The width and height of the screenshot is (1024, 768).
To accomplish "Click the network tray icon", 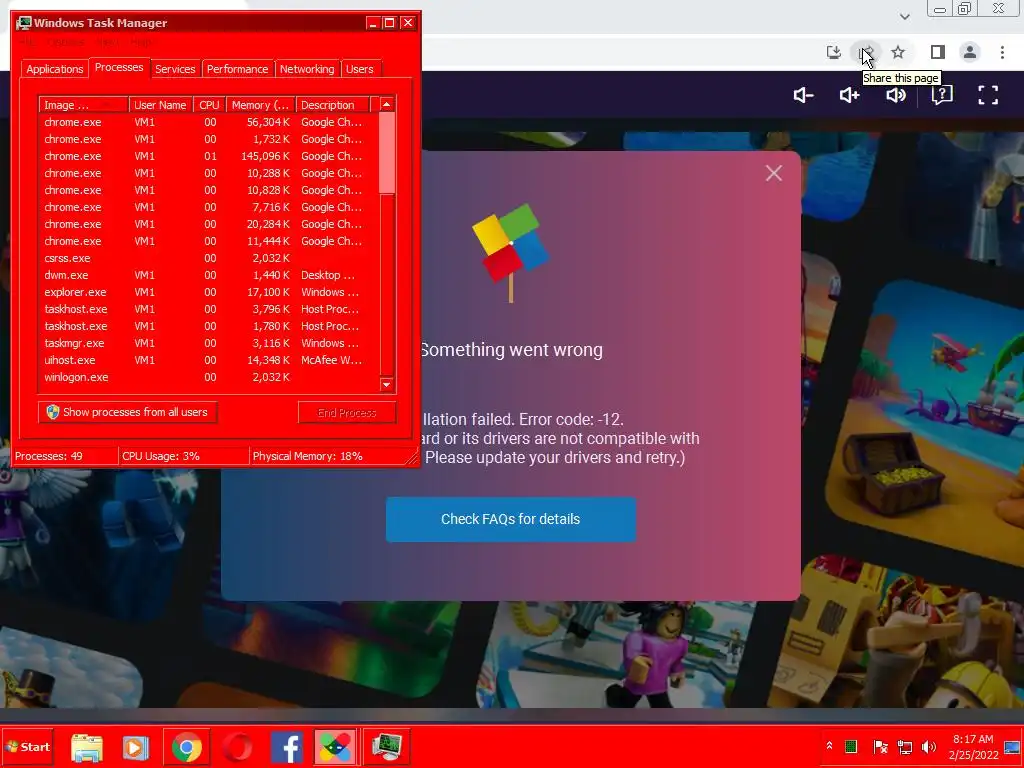I will click(904, 746).
